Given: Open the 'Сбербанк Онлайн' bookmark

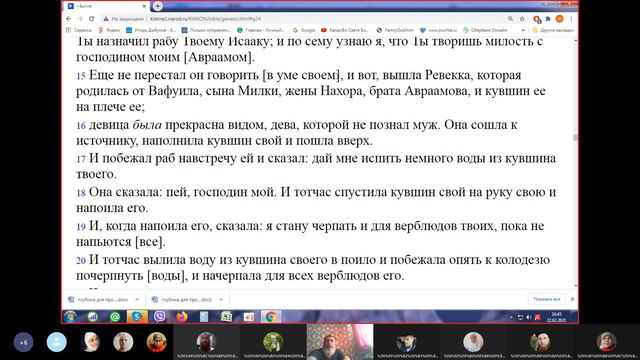Looking at the screenshot, I should pos(485,30).
